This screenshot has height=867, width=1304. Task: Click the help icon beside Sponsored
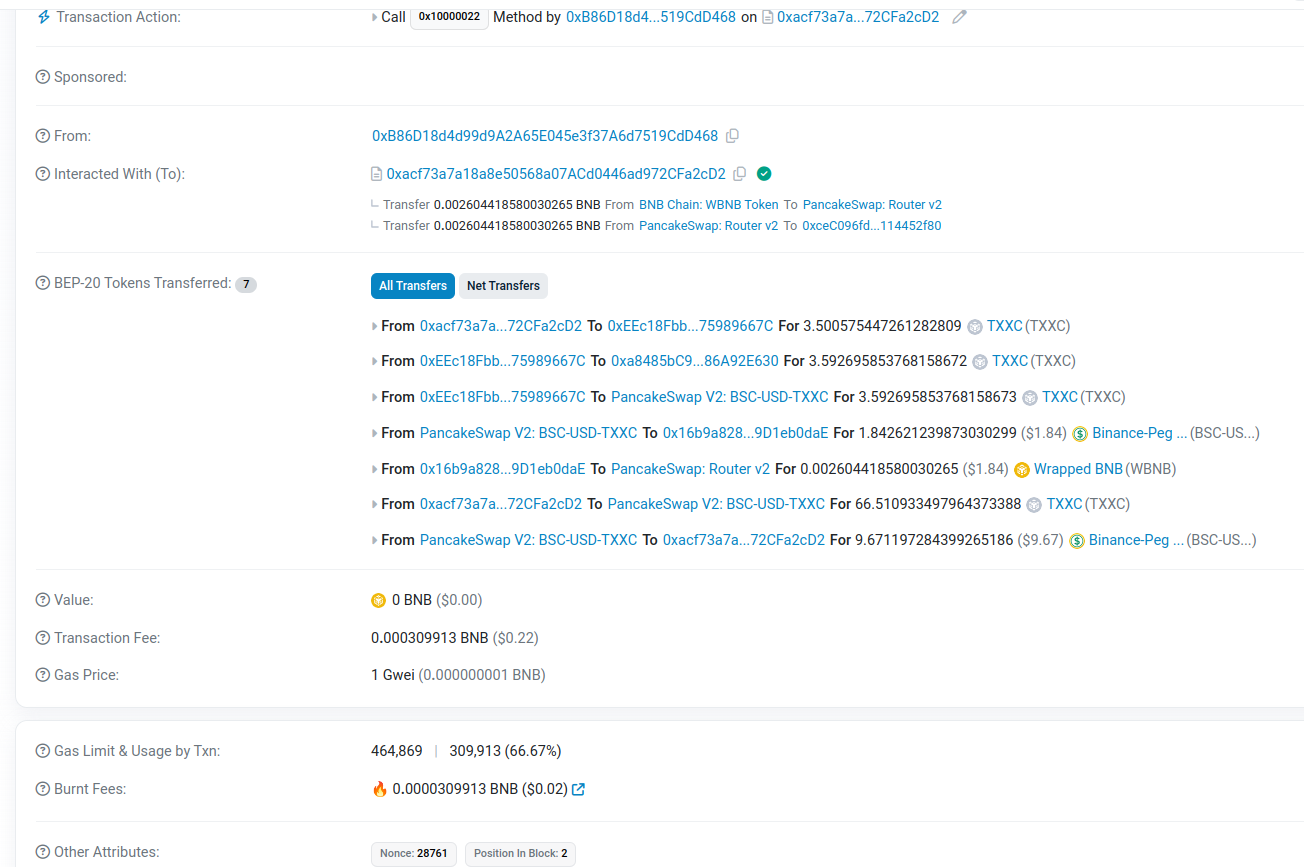42,77
